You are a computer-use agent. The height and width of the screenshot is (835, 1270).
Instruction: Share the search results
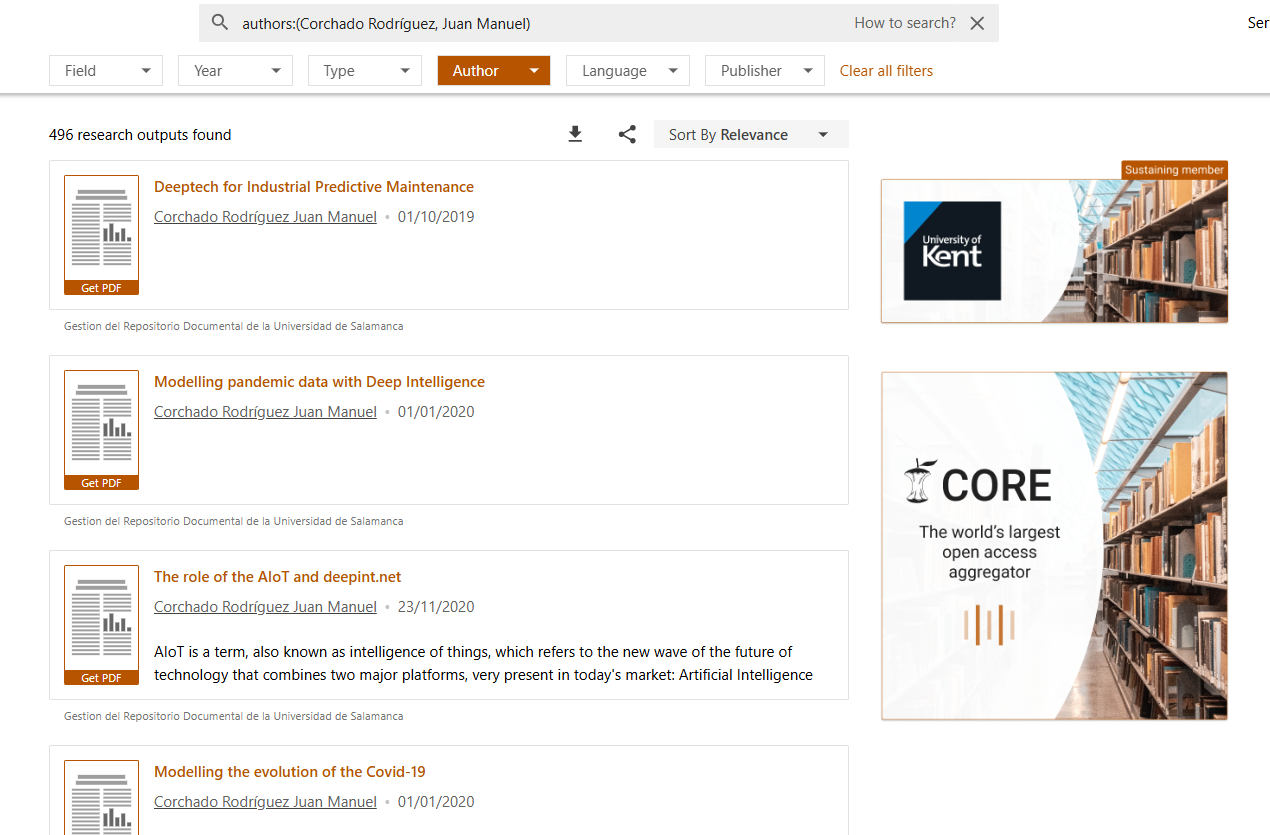point(627,134)
